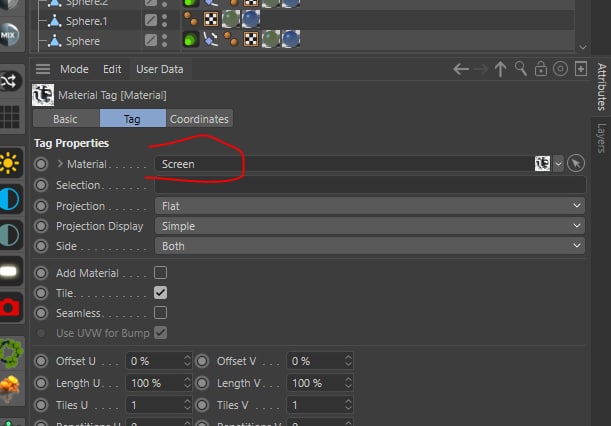Click animation dot beside Selection parameter
Screen dimensions: 611x426
click(41, 185)
